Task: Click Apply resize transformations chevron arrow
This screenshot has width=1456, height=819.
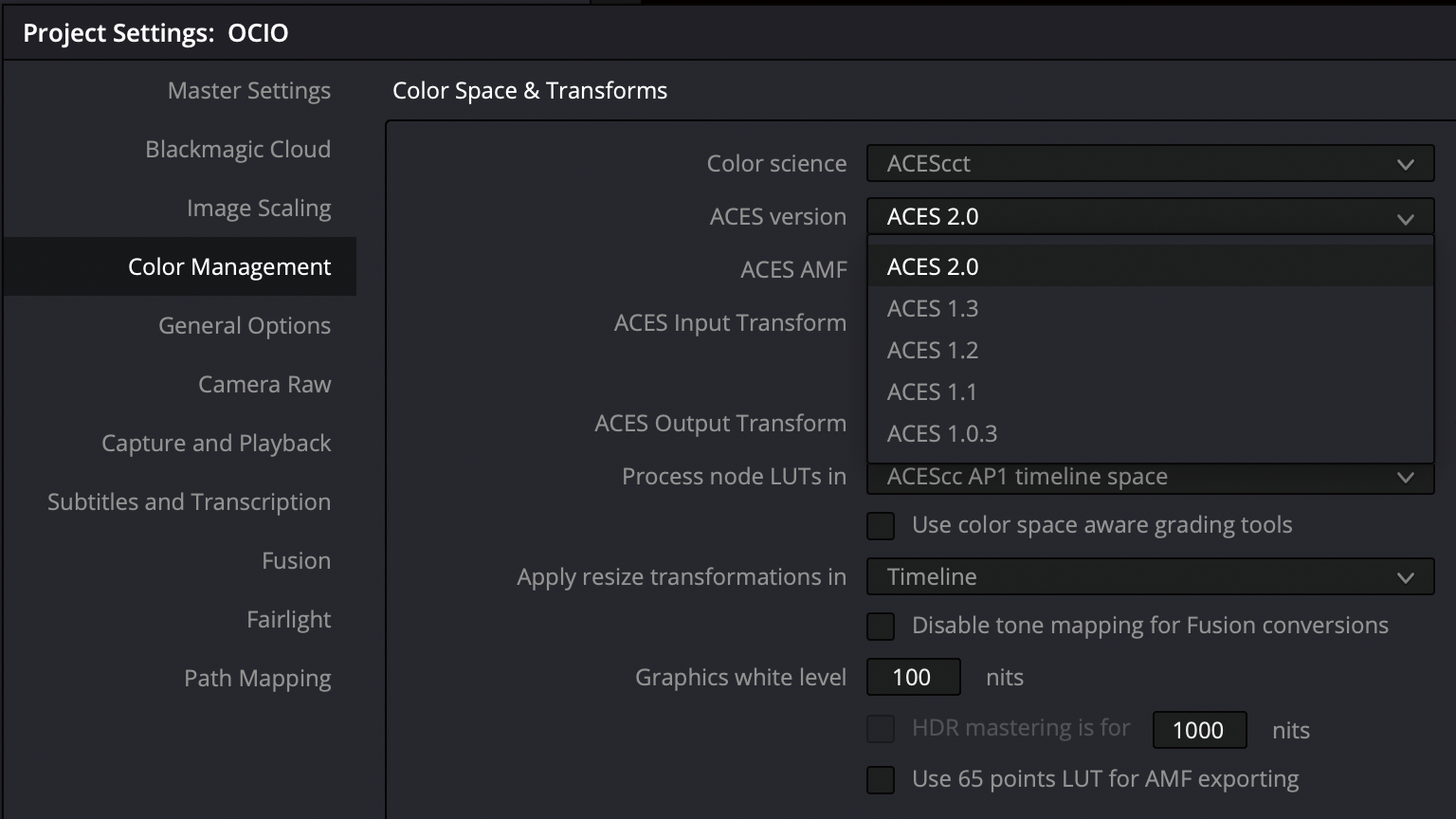Action: pyautogui.click(x=1406, y=577)
